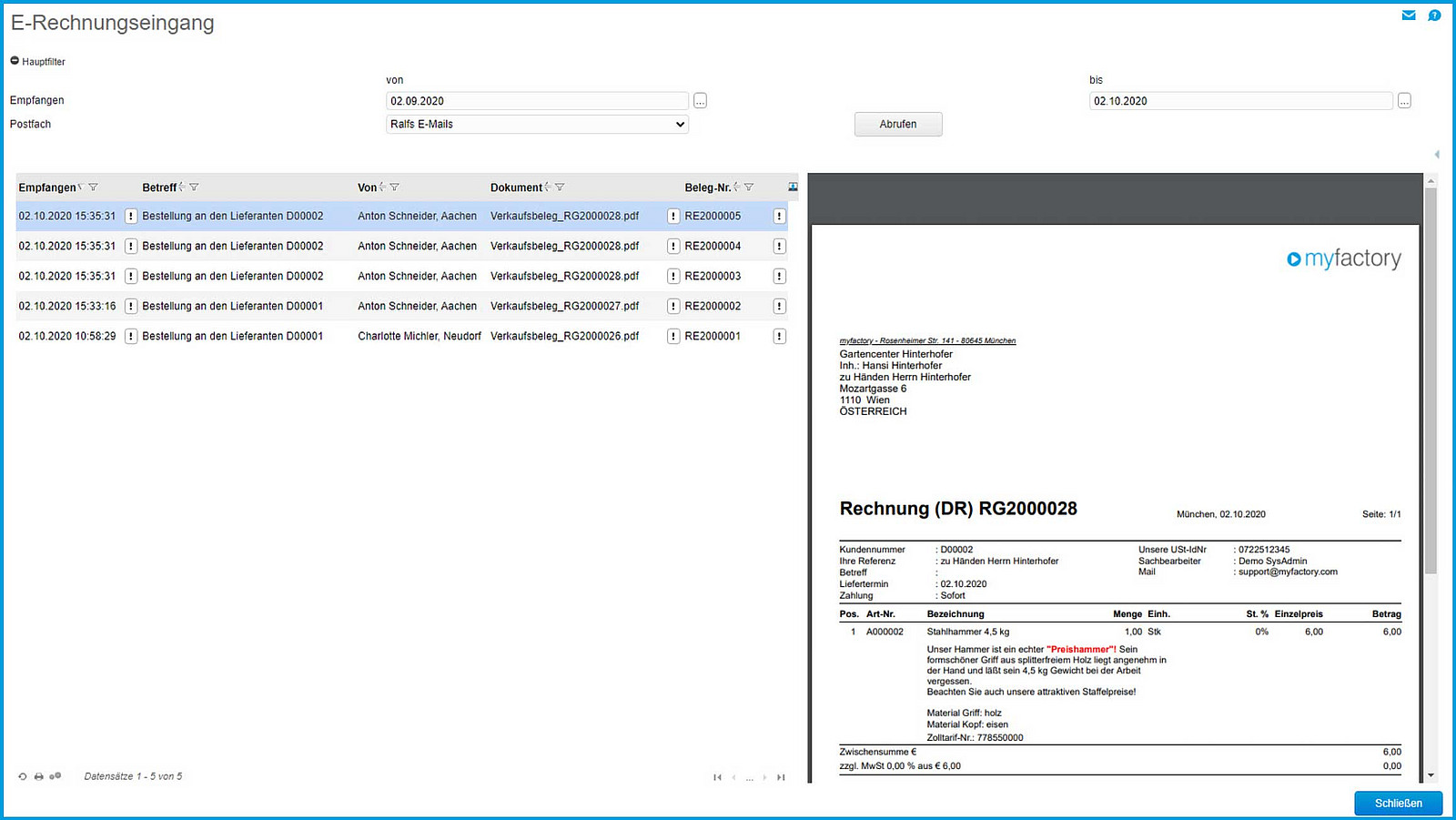Click the document info icon in the RE2000002 row
This screenshot has height=820, width=1456.
(673, 307)
